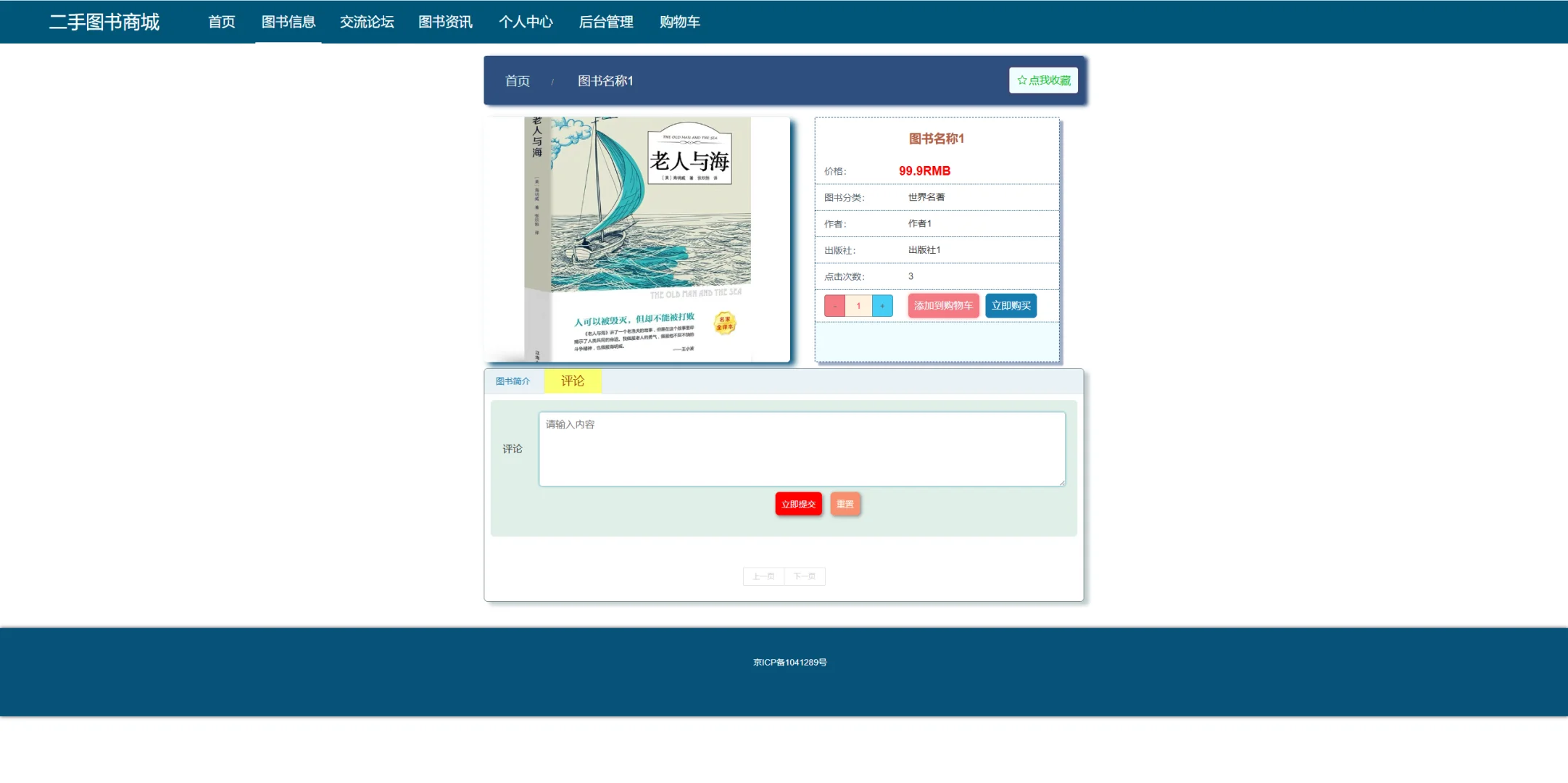Go to 后台管理 admin panel

click(x=606, y=22)
